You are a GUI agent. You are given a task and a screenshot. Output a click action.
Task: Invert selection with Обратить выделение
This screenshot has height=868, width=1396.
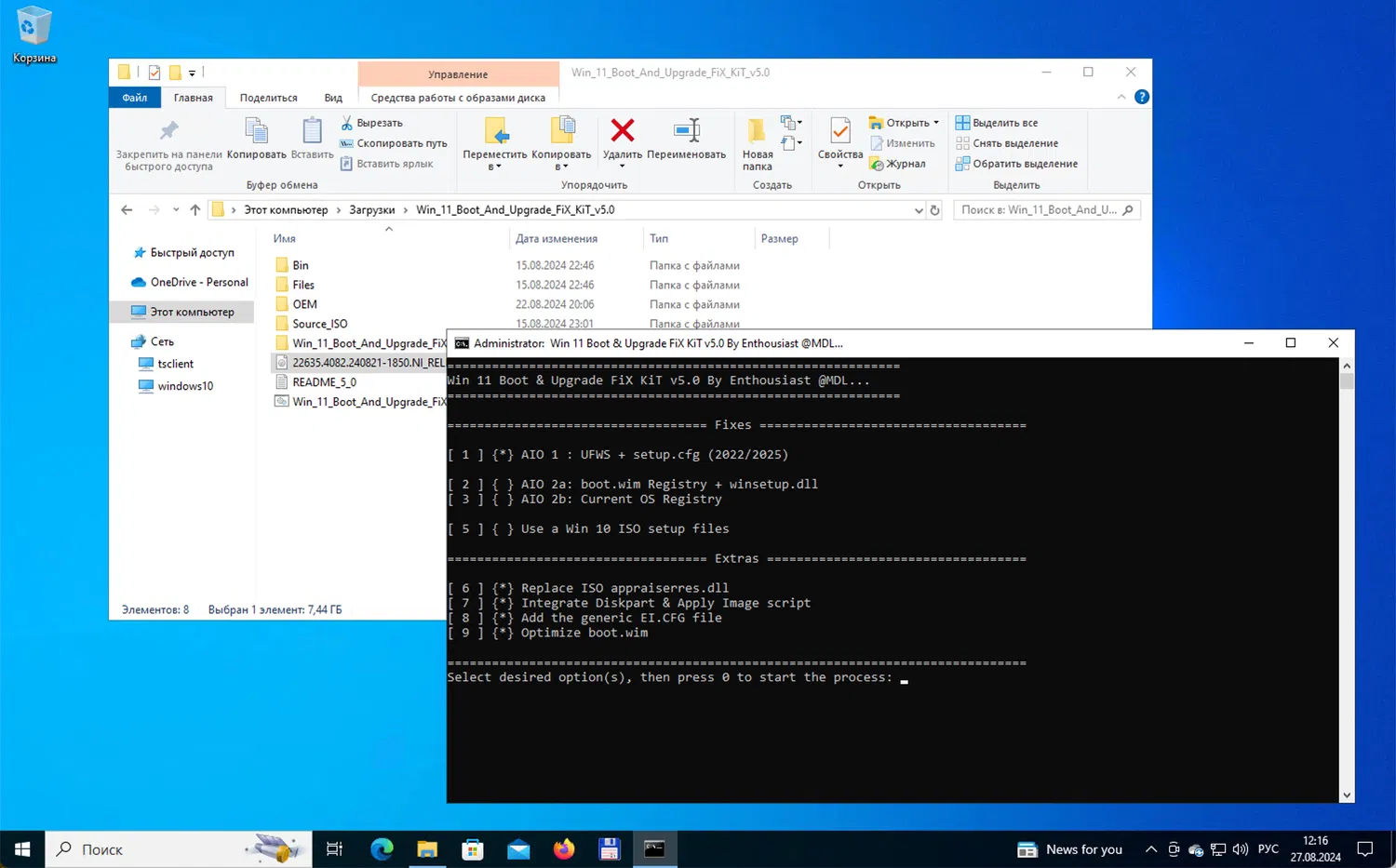1016,164
